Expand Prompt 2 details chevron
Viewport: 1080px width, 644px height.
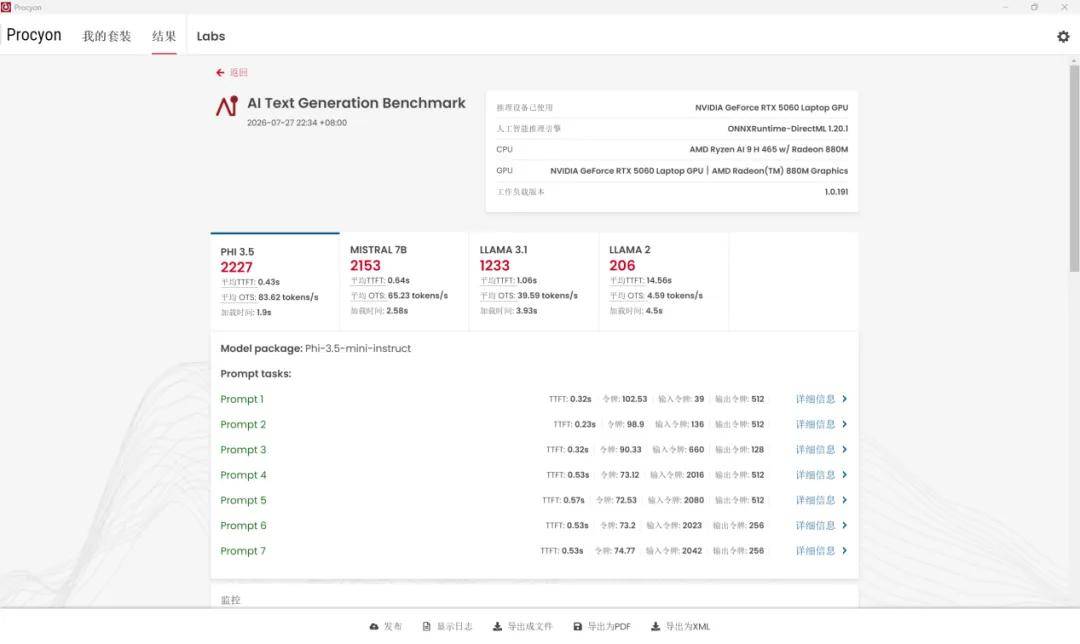[x=844, y=424]
